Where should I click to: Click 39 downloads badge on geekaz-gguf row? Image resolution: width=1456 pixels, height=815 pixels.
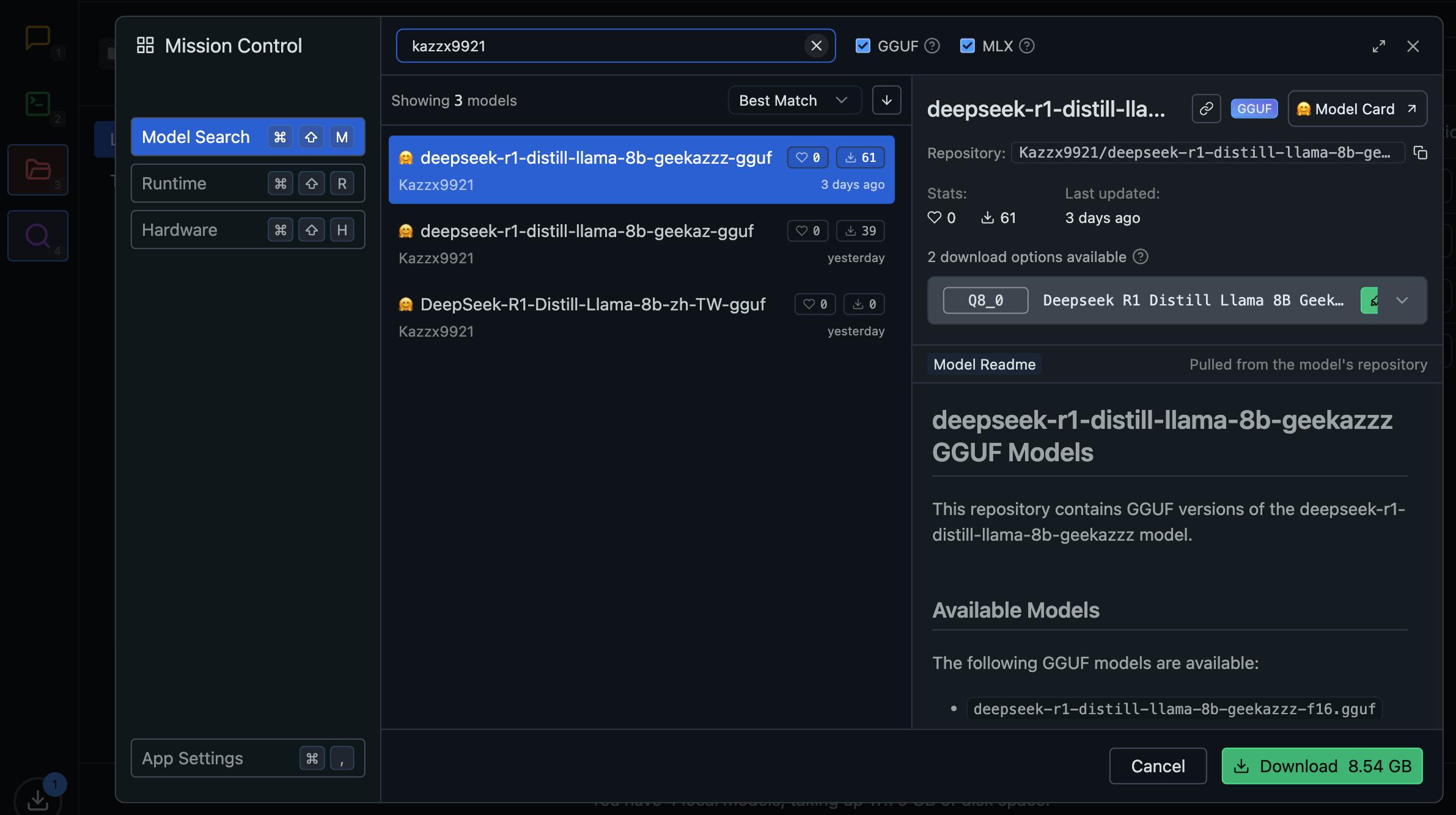(860, 231)
